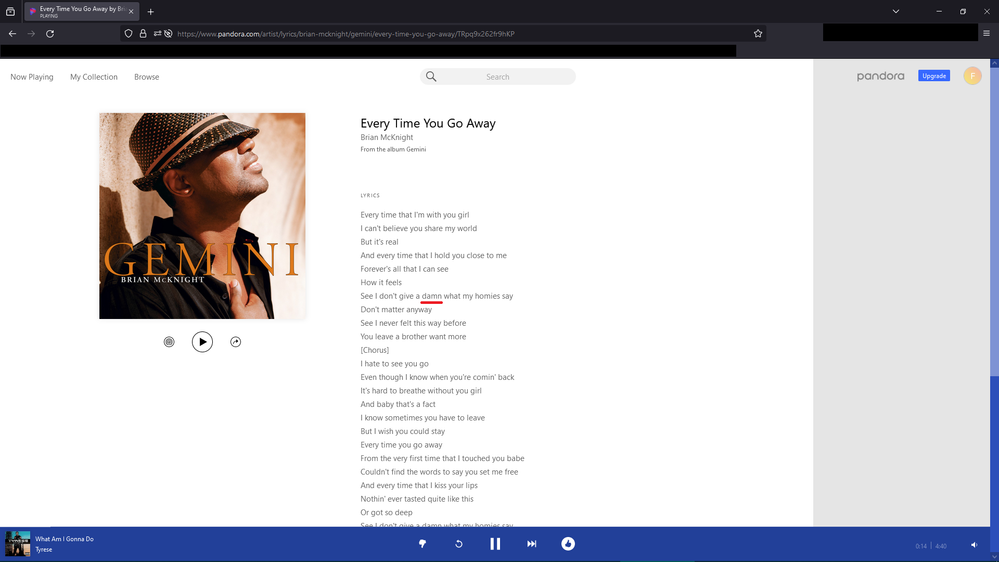Click the Search input field
The image size is (999, 562).
tap(498, 76)
